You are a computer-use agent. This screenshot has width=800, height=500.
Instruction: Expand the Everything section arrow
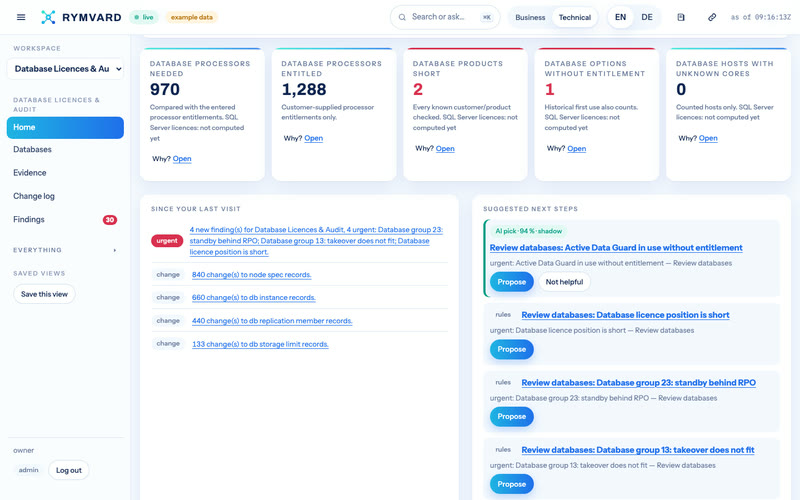pyautogui.click(x=115, y=250)
